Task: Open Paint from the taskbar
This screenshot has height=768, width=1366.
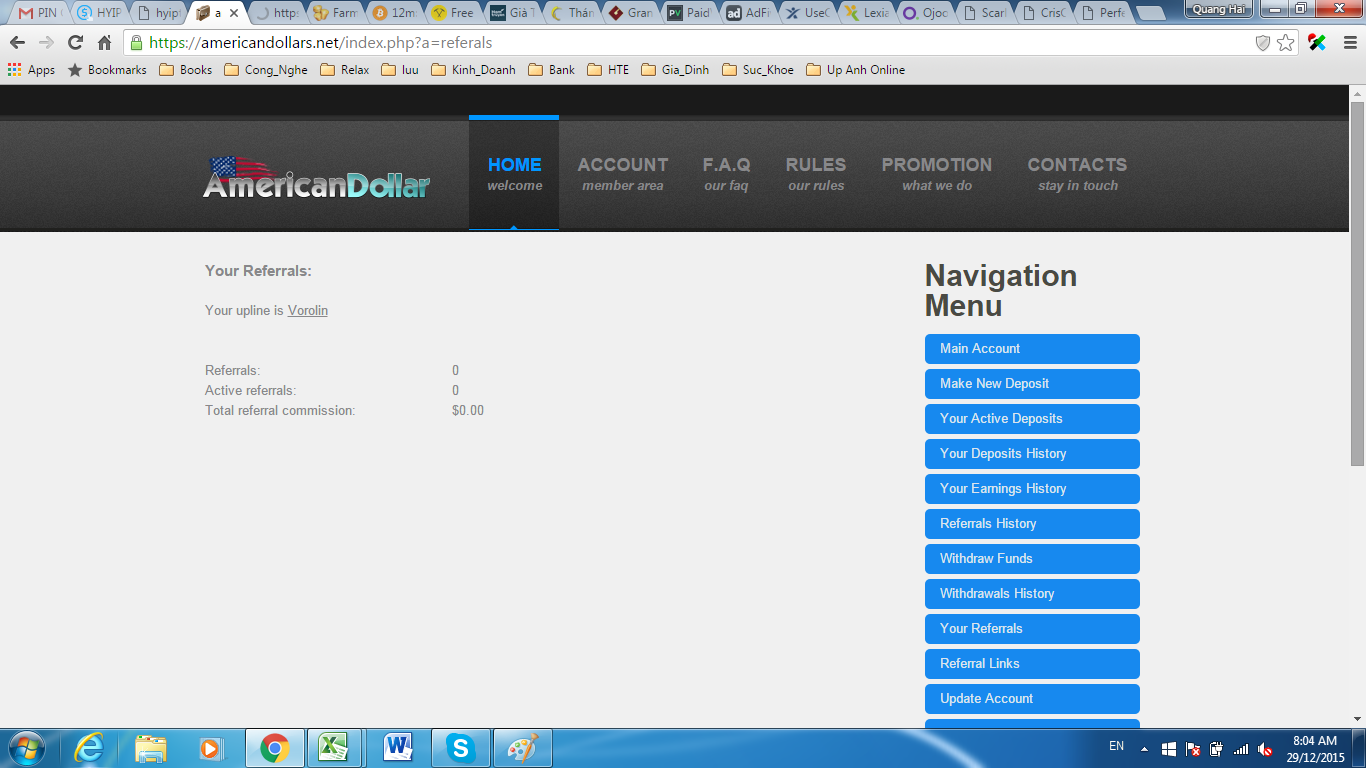Action: [x=522, y=748]
